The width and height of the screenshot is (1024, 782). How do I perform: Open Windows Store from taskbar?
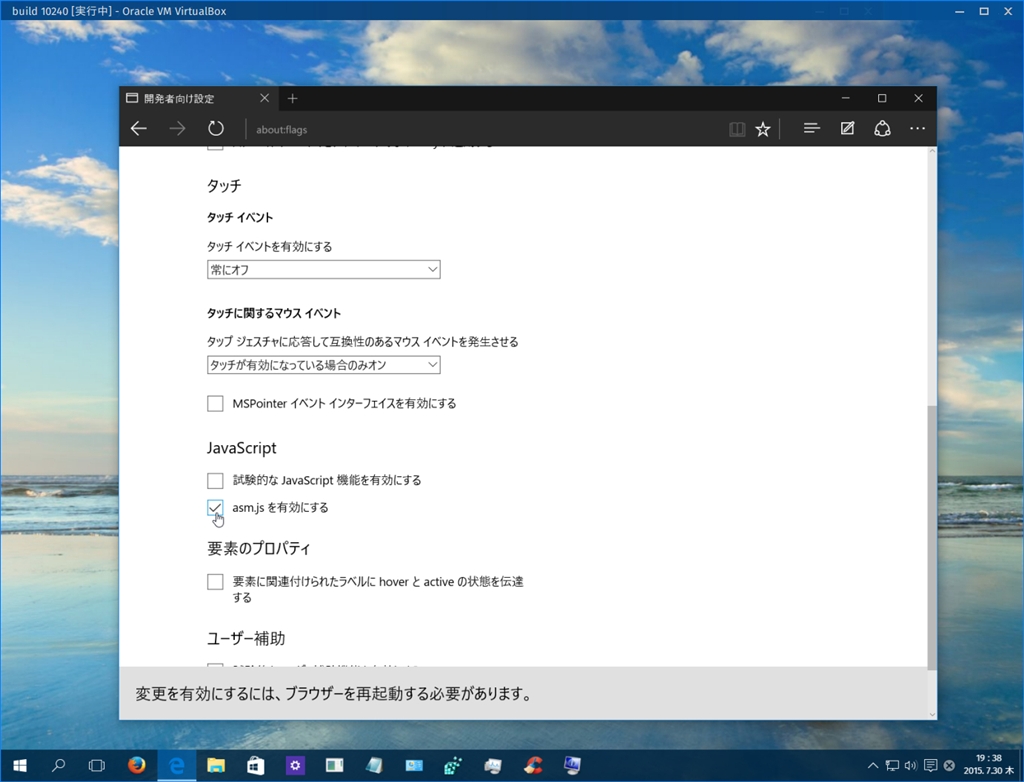point(255,766)
